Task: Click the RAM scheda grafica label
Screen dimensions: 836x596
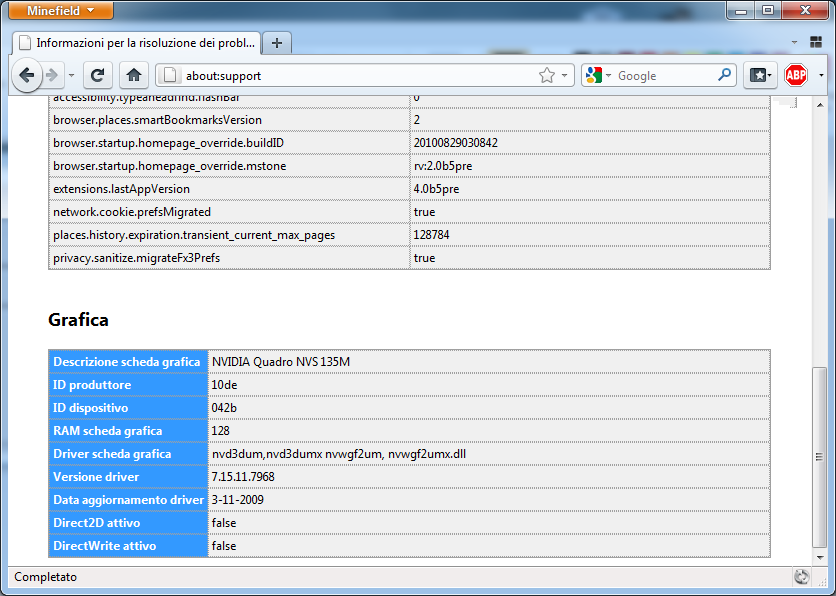Action: coord(108,431)
